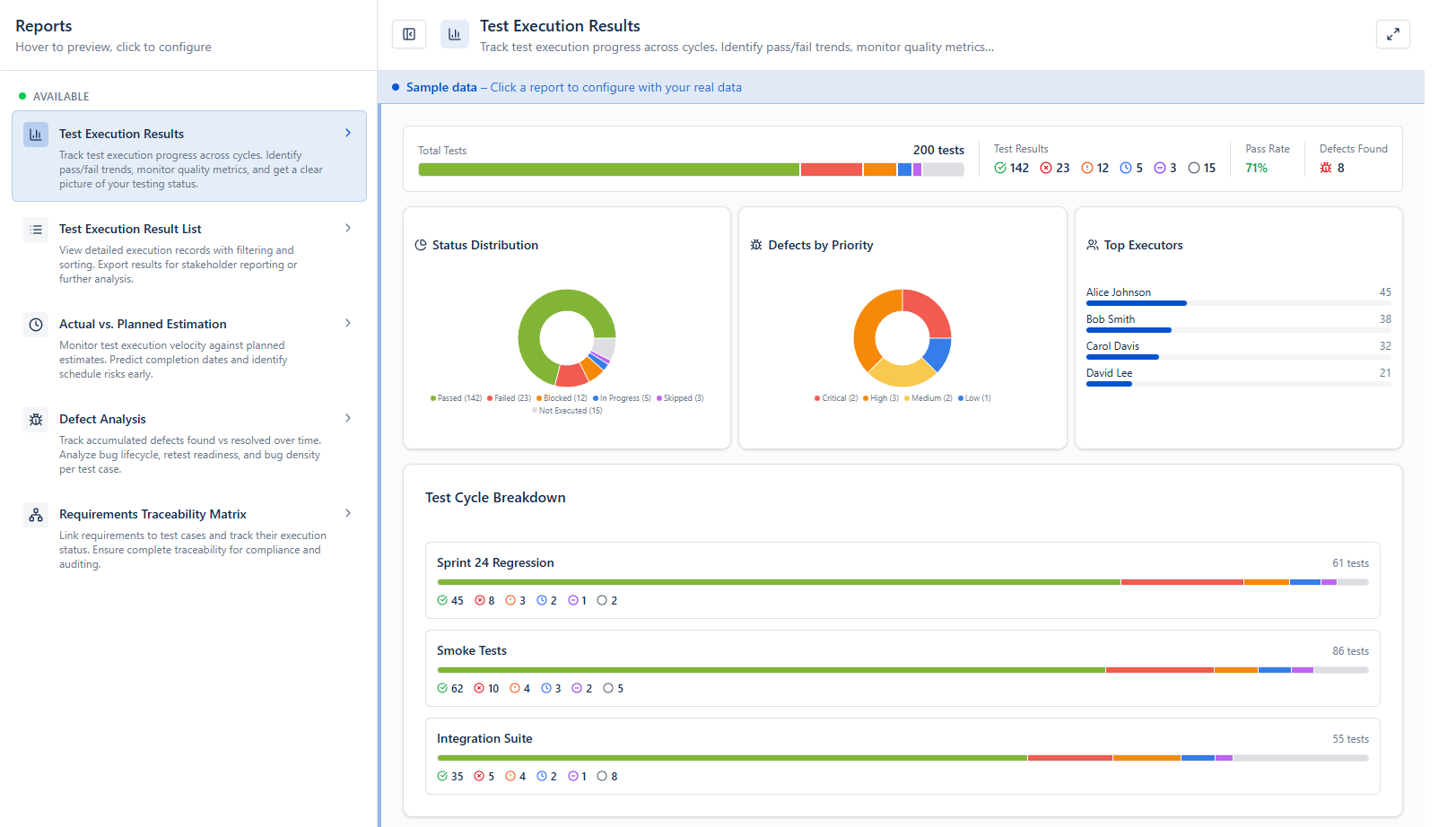
Task: Toggle Failed (23) legend item
Action: (510, 398)
